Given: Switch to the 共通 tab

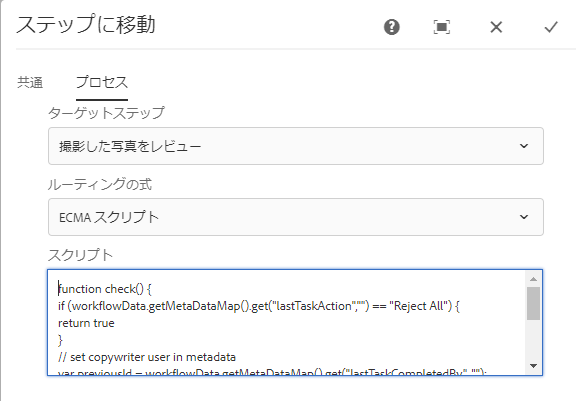Looking at the screenshot, I should (30, 82).
